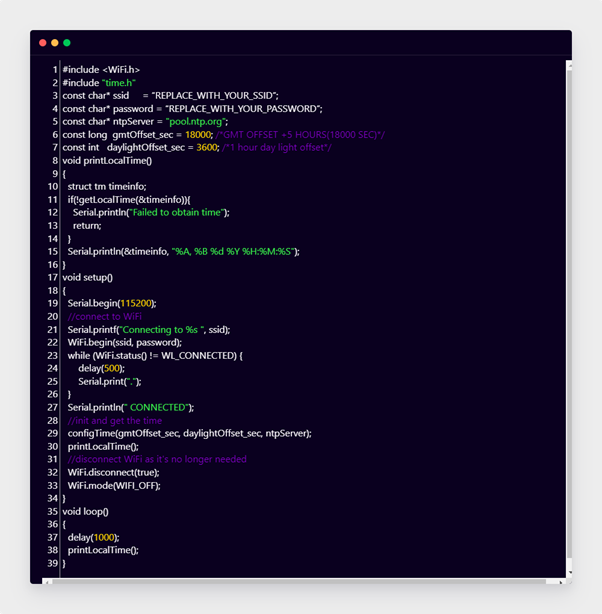Click the scrollbar up arrow
This screenshot has height=614, width=602.
(569, 65)
